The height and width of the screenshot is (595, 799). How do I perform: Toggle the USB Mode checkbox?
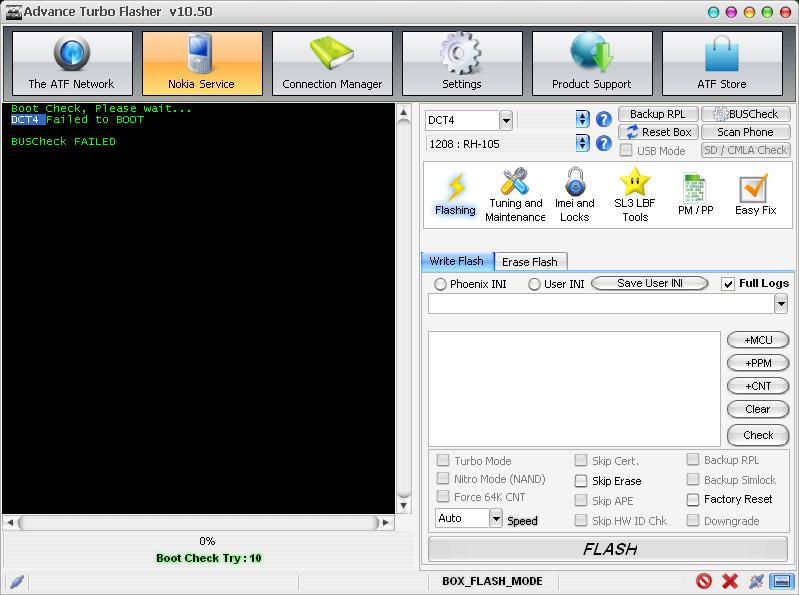[626, 150]
